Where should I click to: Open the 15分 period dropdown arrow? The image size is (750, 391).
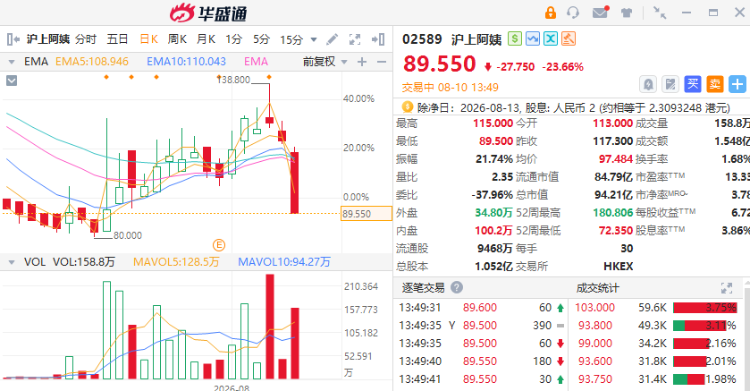(x=314, y=40)
